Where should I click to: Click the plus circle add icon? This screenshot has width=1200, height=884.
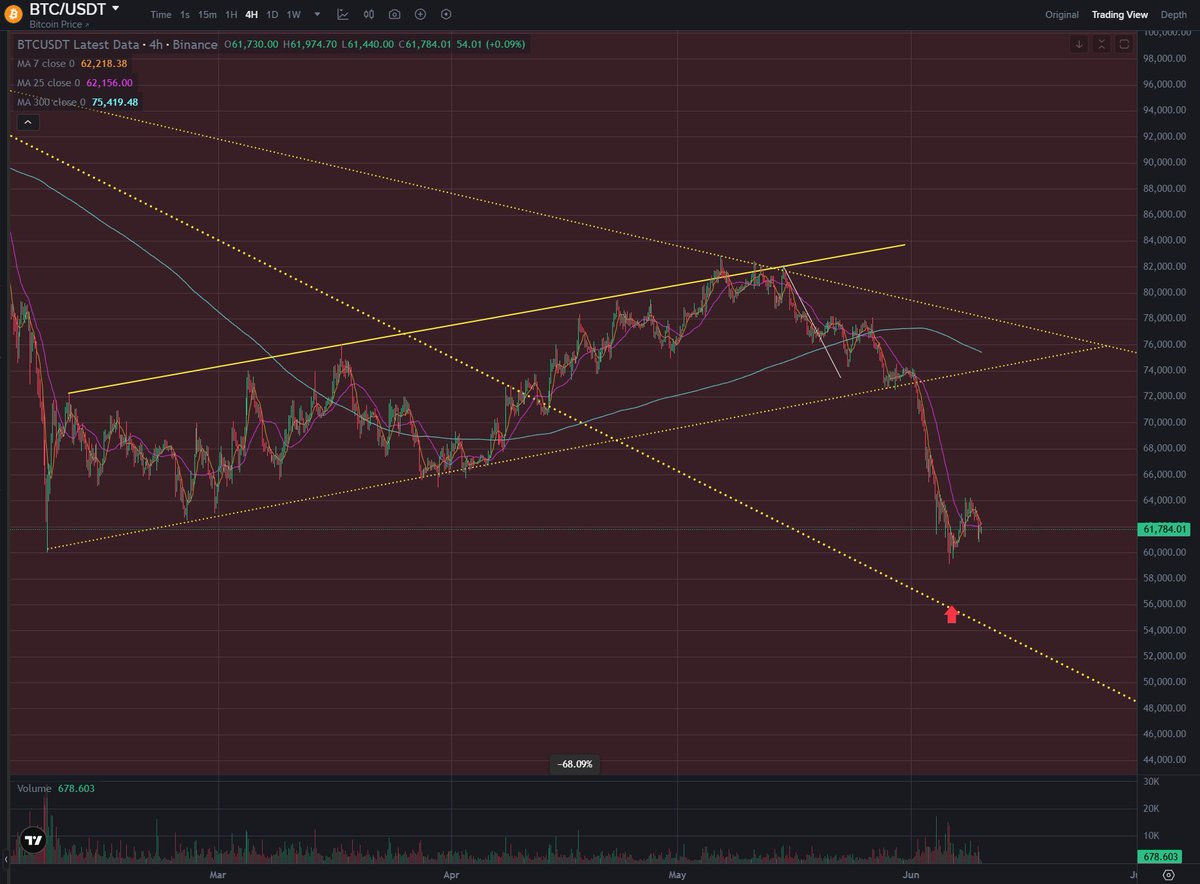pos(420,15)
